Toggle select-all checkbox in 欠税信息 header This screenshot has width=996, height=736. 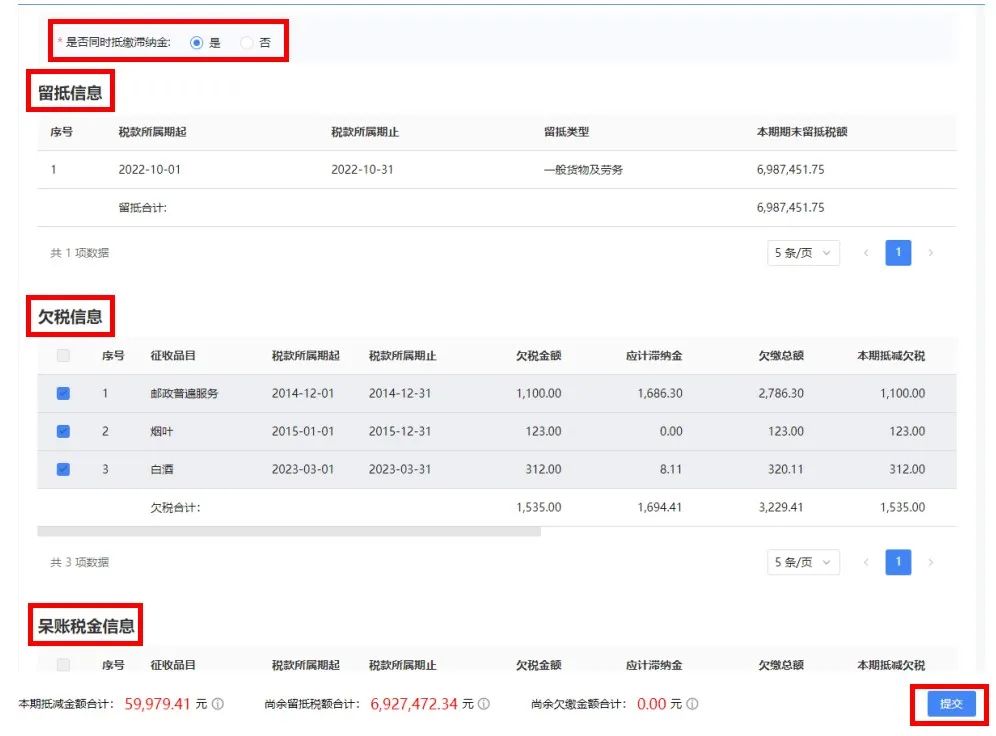63,356
